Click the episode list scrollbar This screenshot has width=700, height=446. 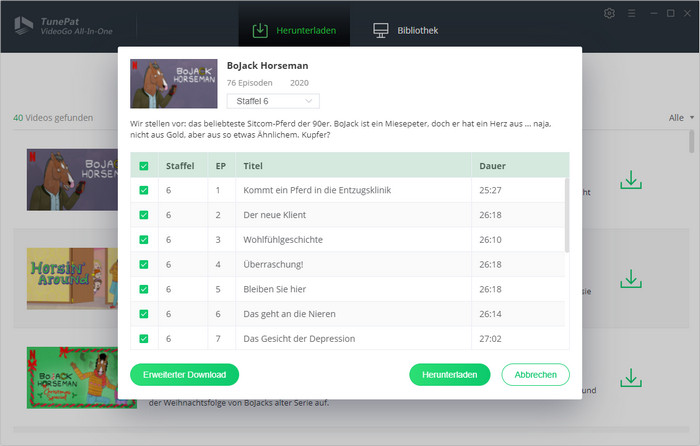[567, 215]
